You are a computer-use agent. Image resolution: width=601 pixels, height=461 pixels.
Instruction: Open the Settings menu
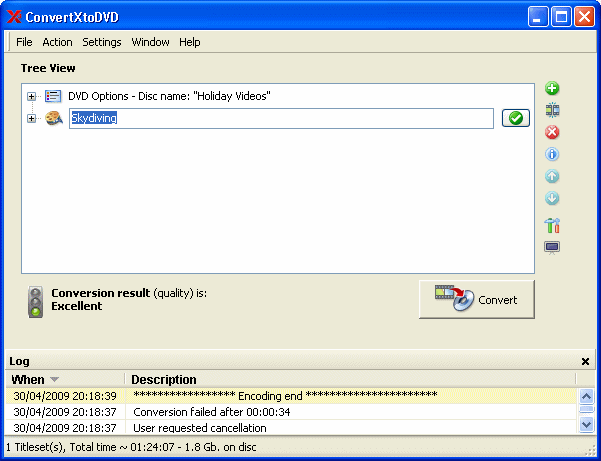[x=102, y=42]
